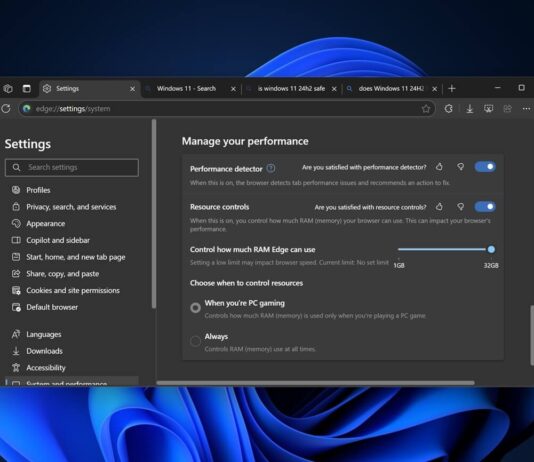Give thumbs down for performance detector

coord(460,167)
